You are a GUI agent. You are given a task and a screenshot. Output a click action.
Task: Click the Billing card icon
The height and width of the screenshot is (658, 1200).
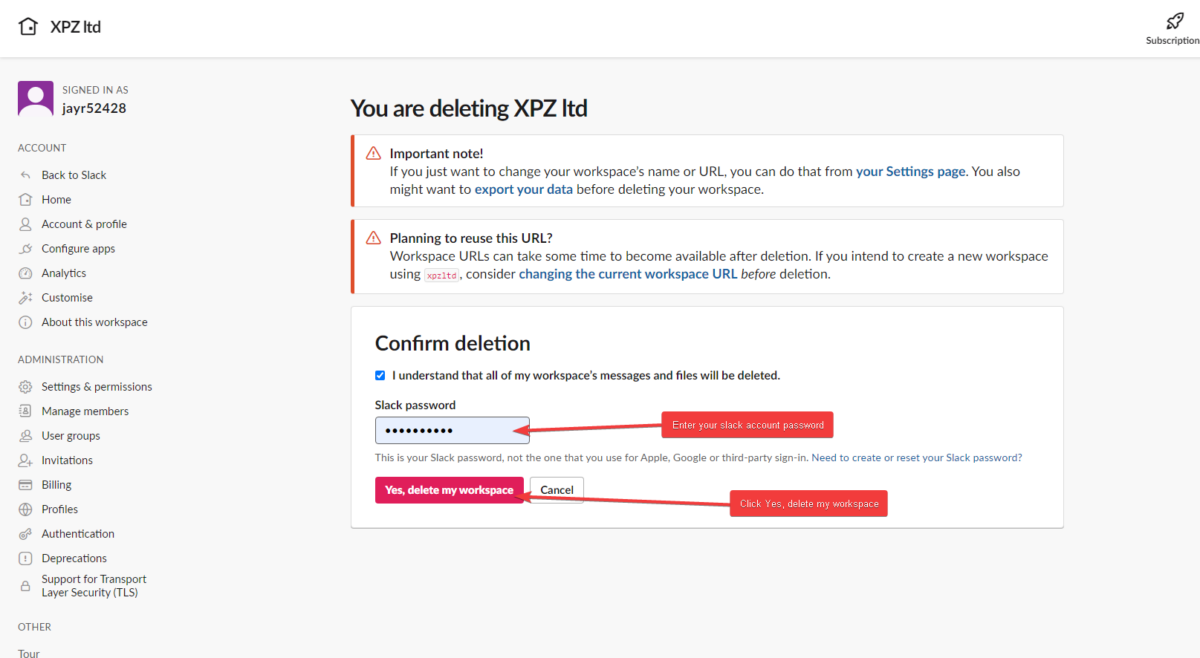coord(25,485)
